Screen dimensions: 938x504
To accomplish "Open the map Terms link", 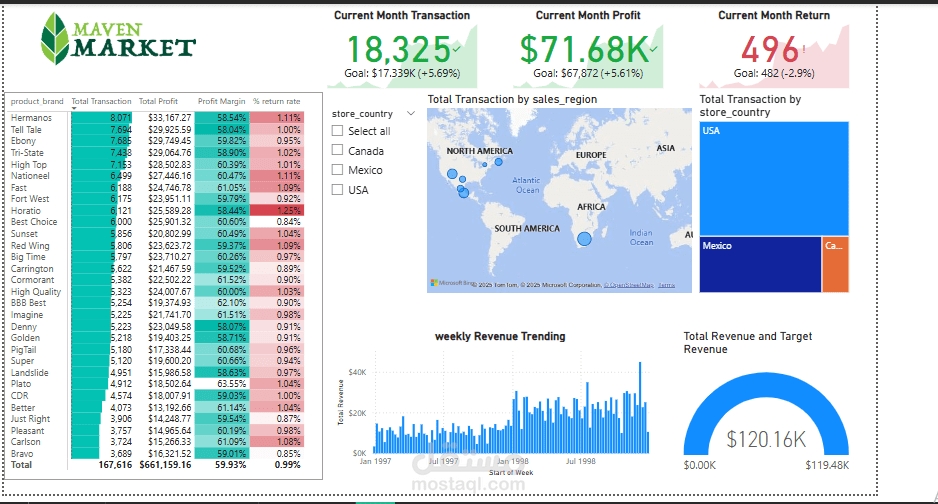I will click(666, 285).
